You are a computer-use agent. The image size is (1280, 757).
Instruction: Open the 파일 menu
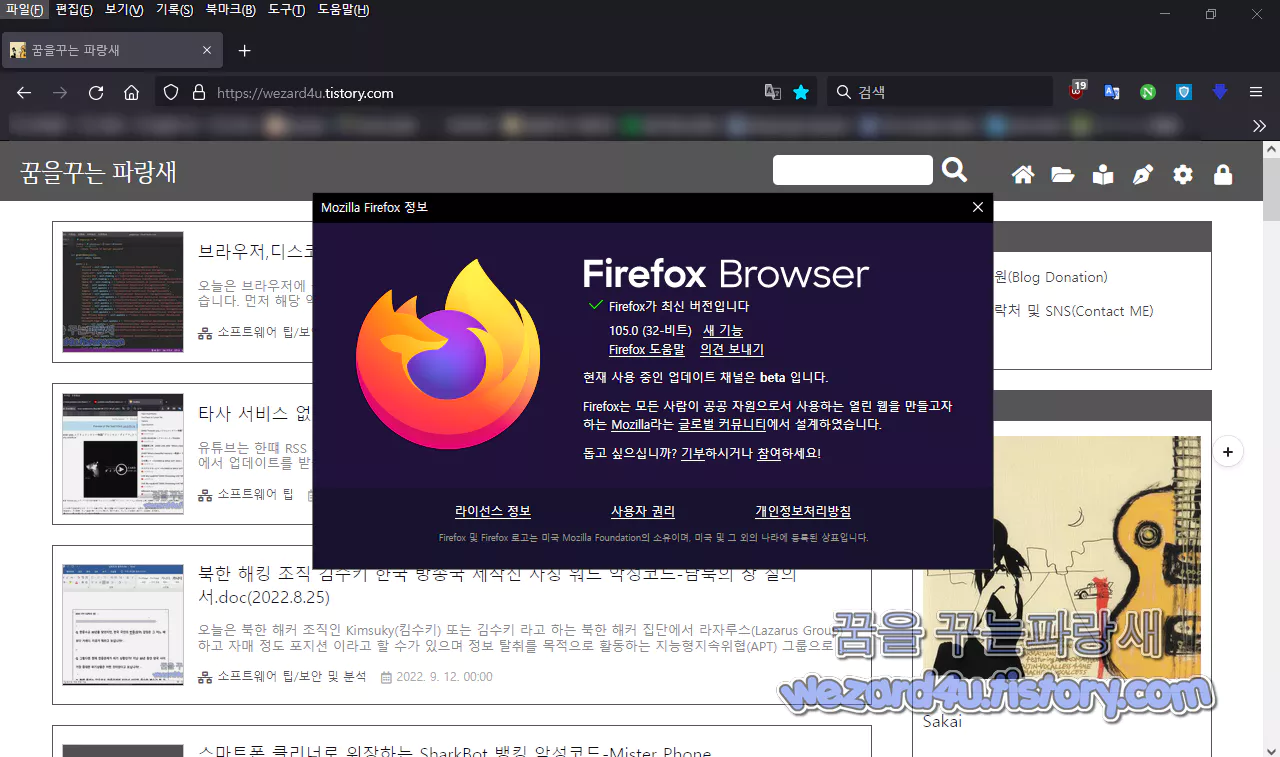24,10
